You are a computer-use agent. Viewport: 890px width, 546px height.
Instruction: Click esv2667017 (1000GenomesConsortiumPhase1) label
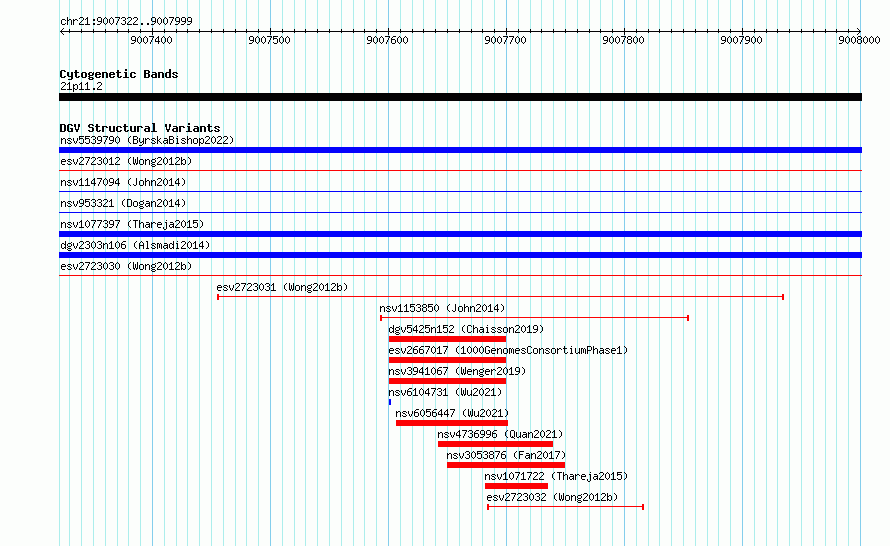pyautogui.click(x=508, y=350)
